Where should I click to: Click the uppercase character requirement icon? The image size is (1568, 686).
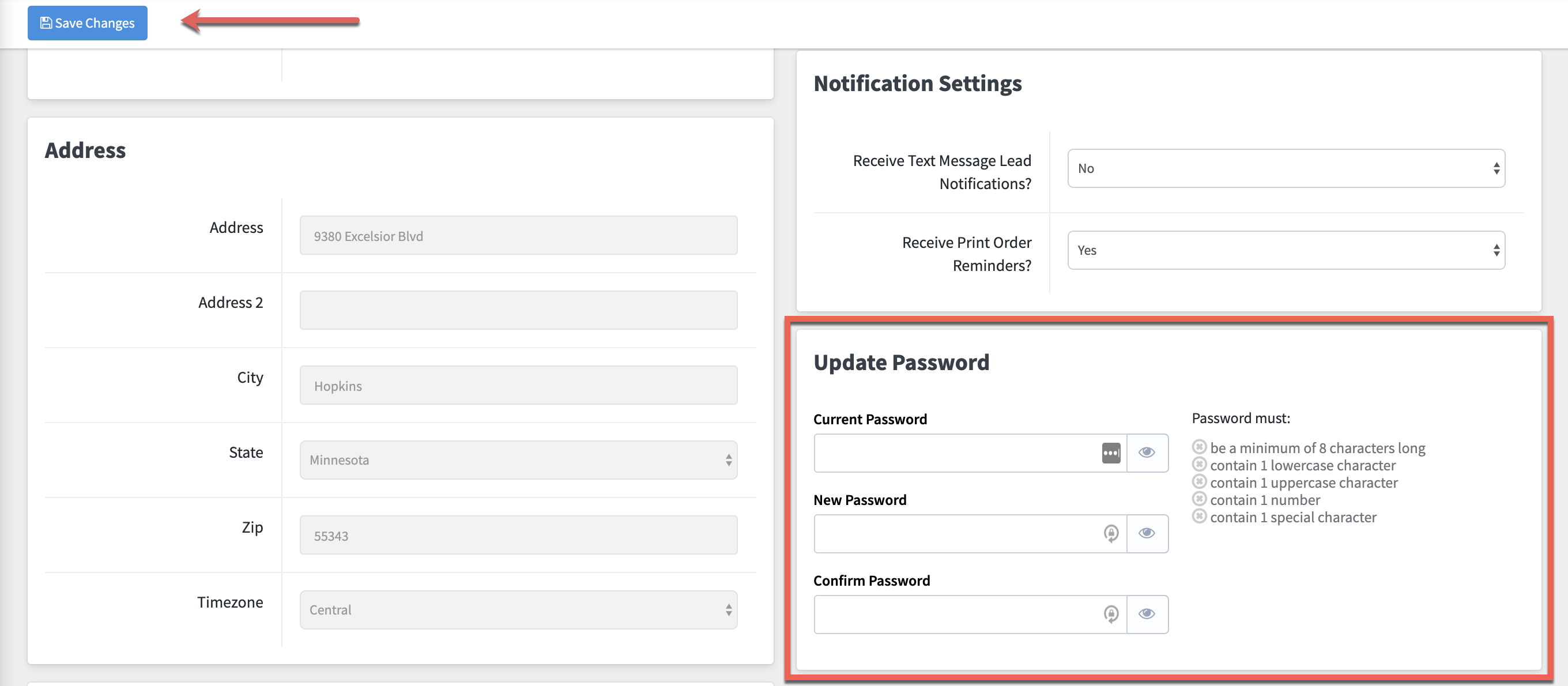coord(1198,482)
